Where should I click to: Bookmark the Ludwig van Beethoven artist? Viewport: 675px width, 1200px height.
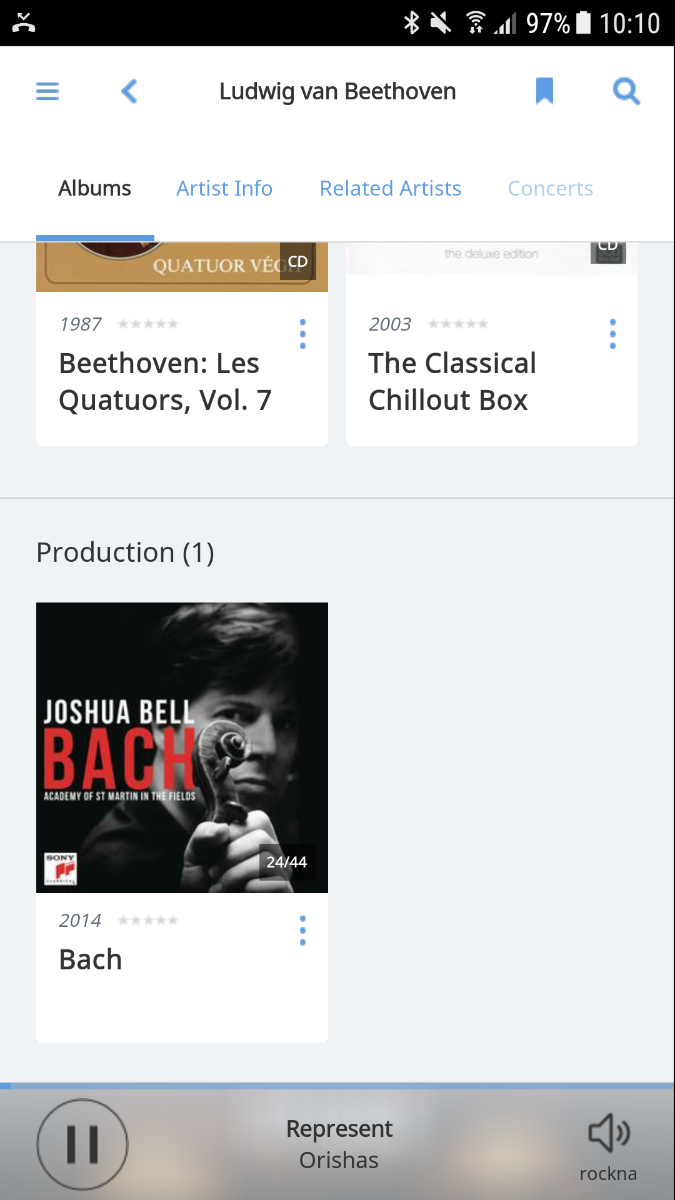(x=544, y=92)
